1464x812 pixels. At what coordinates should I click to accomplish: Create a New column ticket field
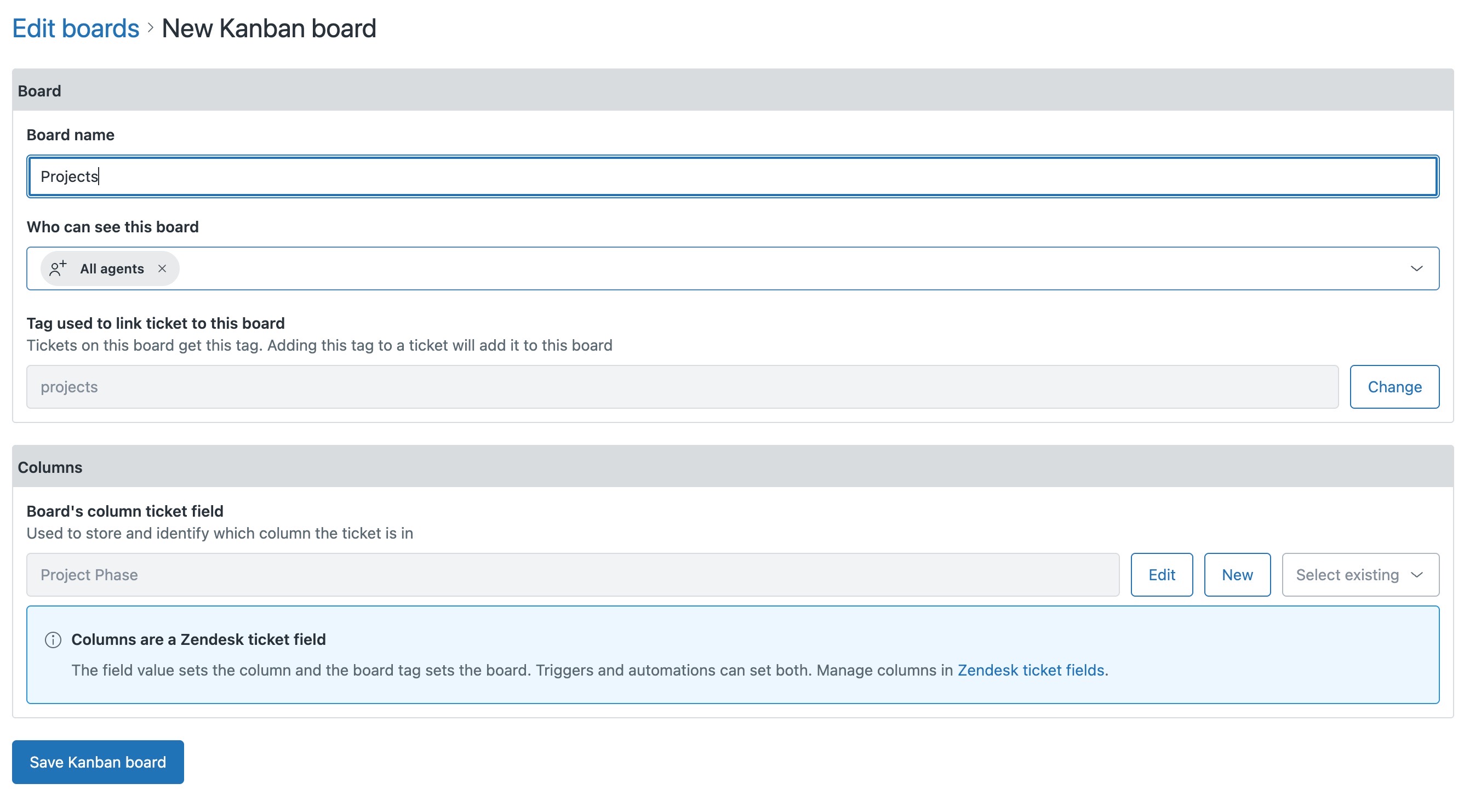point(1237,574)
